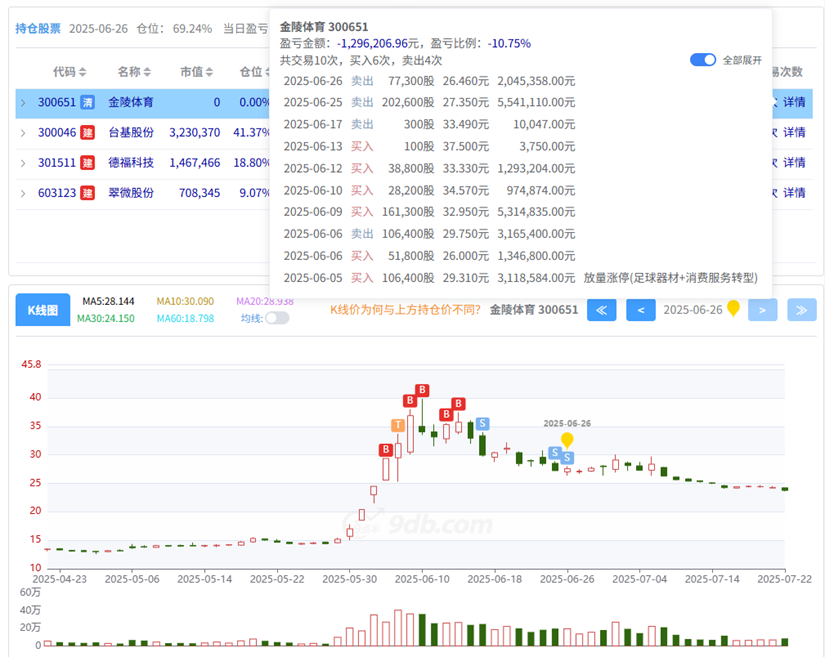
Task: Expand the 300651 金陵体育 row
Action: click(x=23, y=103)
